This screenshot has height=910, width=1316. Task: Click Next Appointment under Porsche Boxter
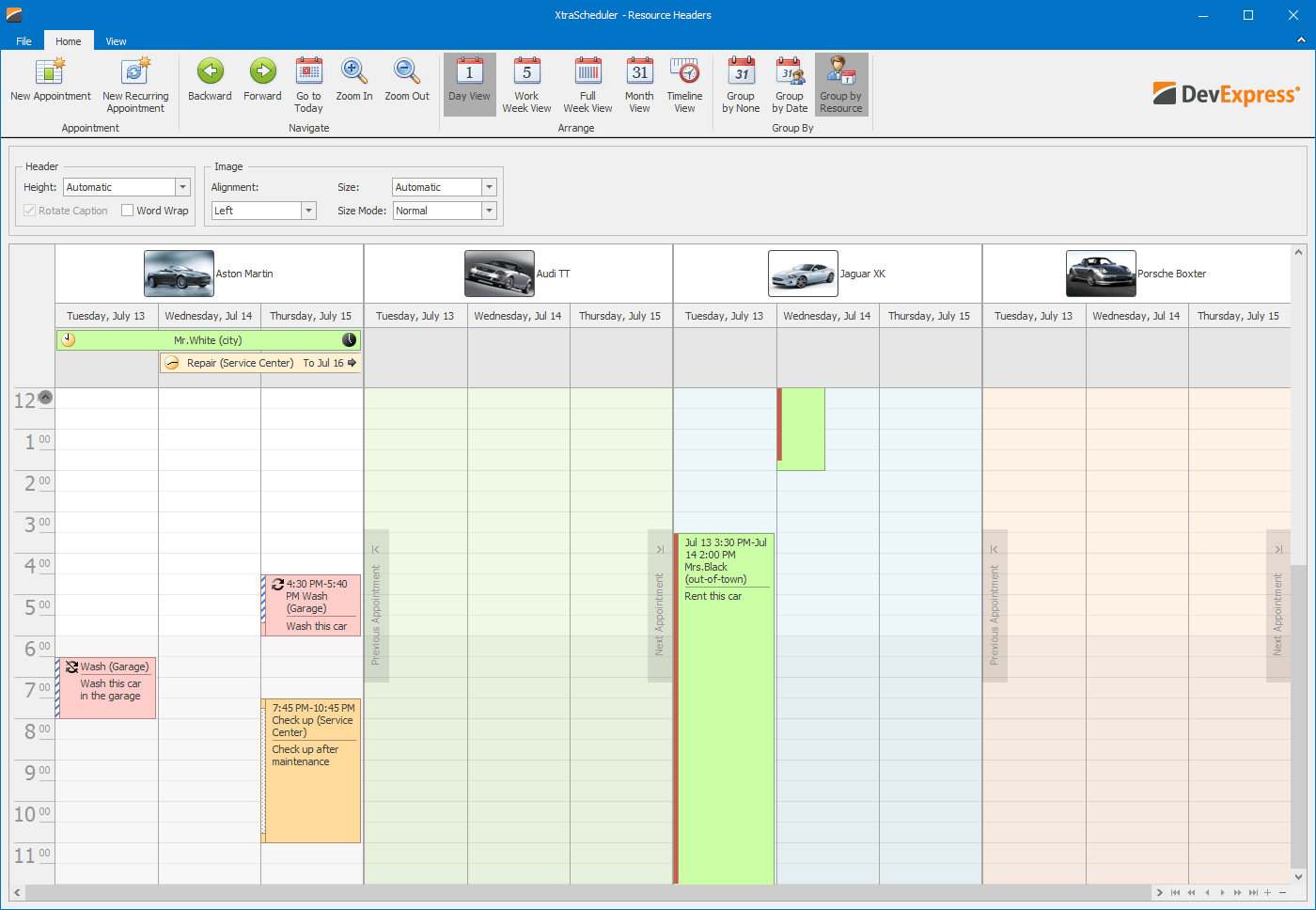(x=1278, y=606)
